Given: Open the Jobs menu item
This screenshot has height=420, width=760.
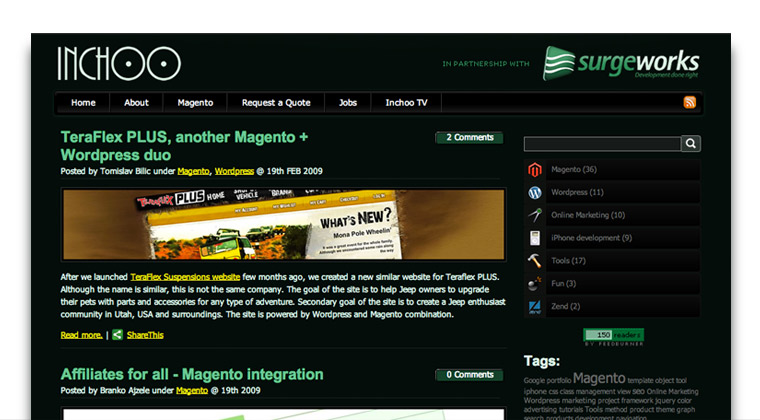Looking at the screenshot, I should coord(348,103).
